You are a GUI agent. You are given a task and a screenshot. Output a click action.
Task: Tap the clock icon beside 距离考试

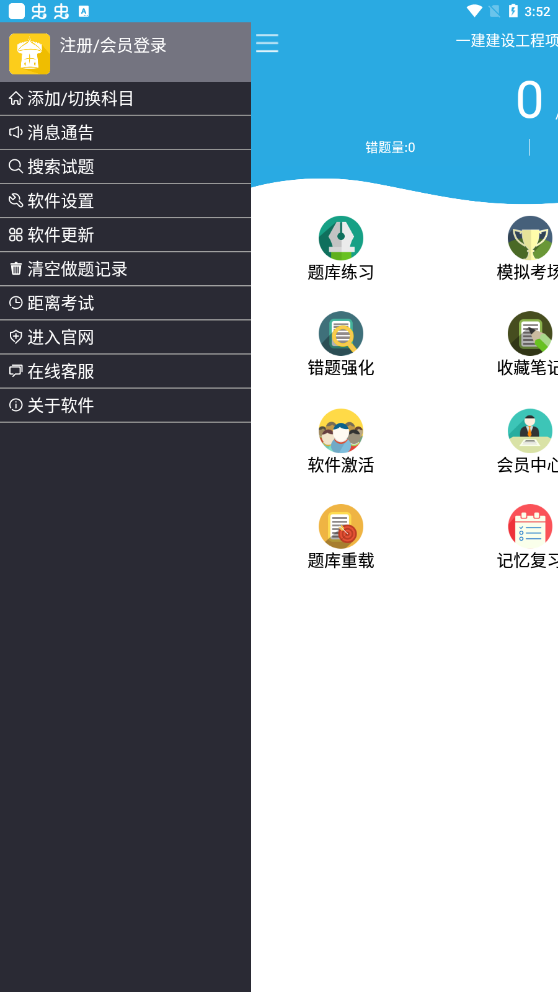16,303
